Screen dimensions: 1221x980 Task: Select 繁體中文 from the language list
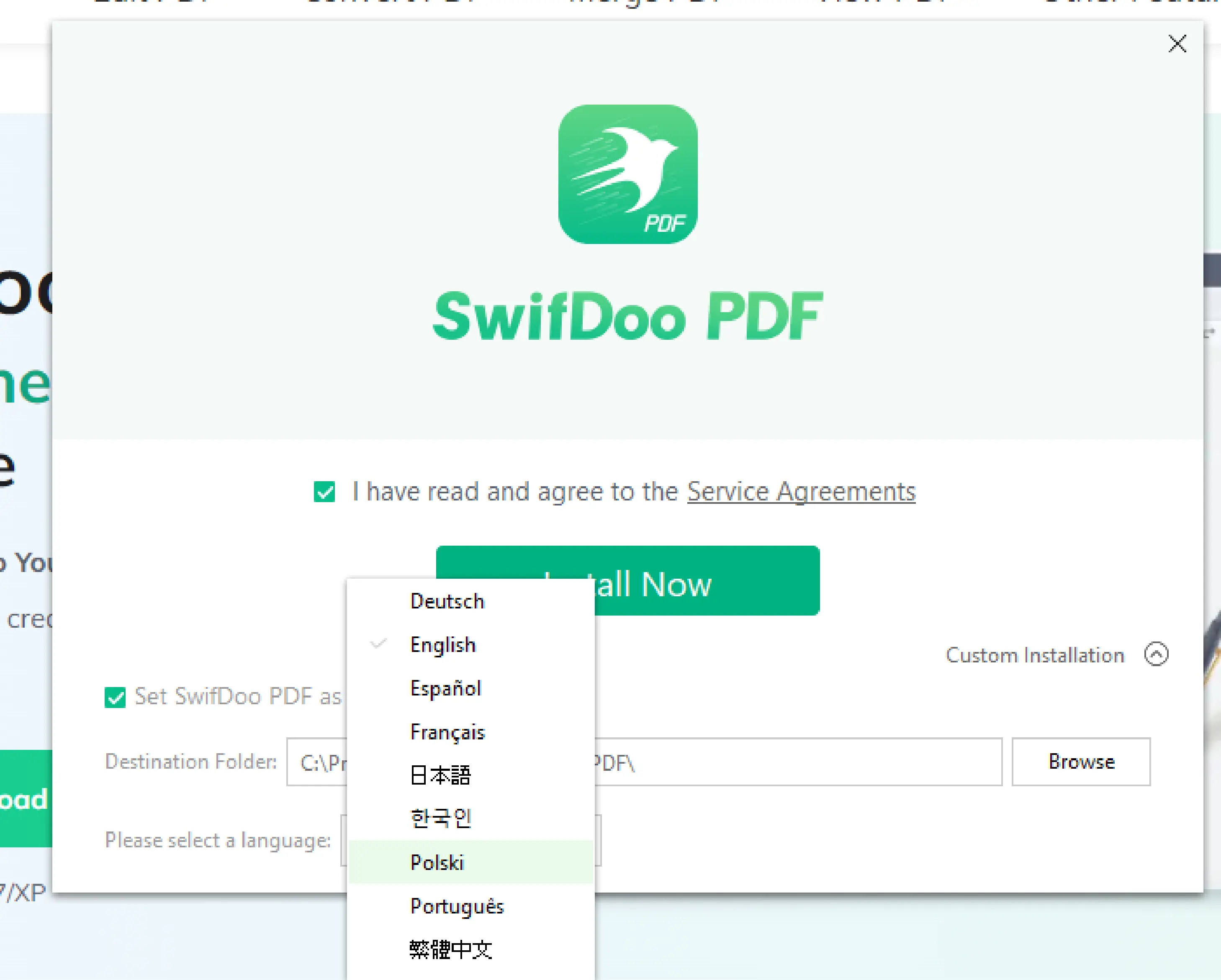pos(470,949)
